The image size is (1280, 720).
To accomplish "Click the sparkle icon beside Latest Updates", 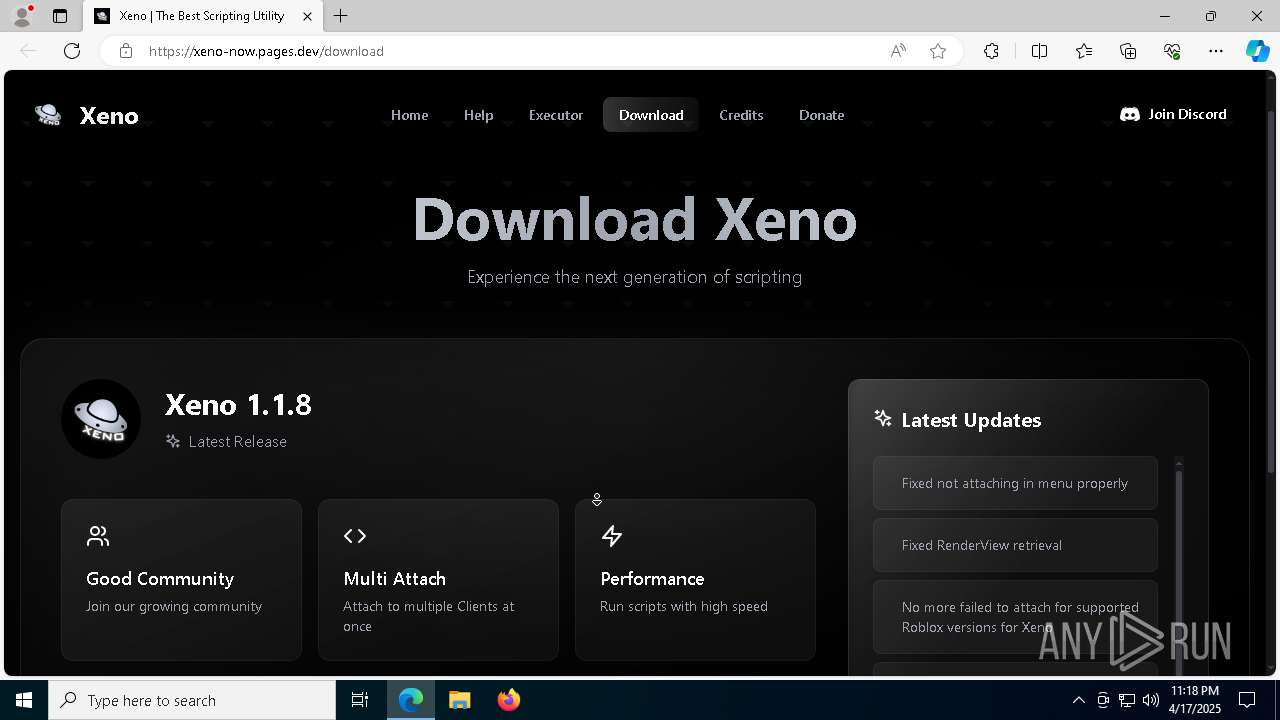I will click(x=883, y=419).
